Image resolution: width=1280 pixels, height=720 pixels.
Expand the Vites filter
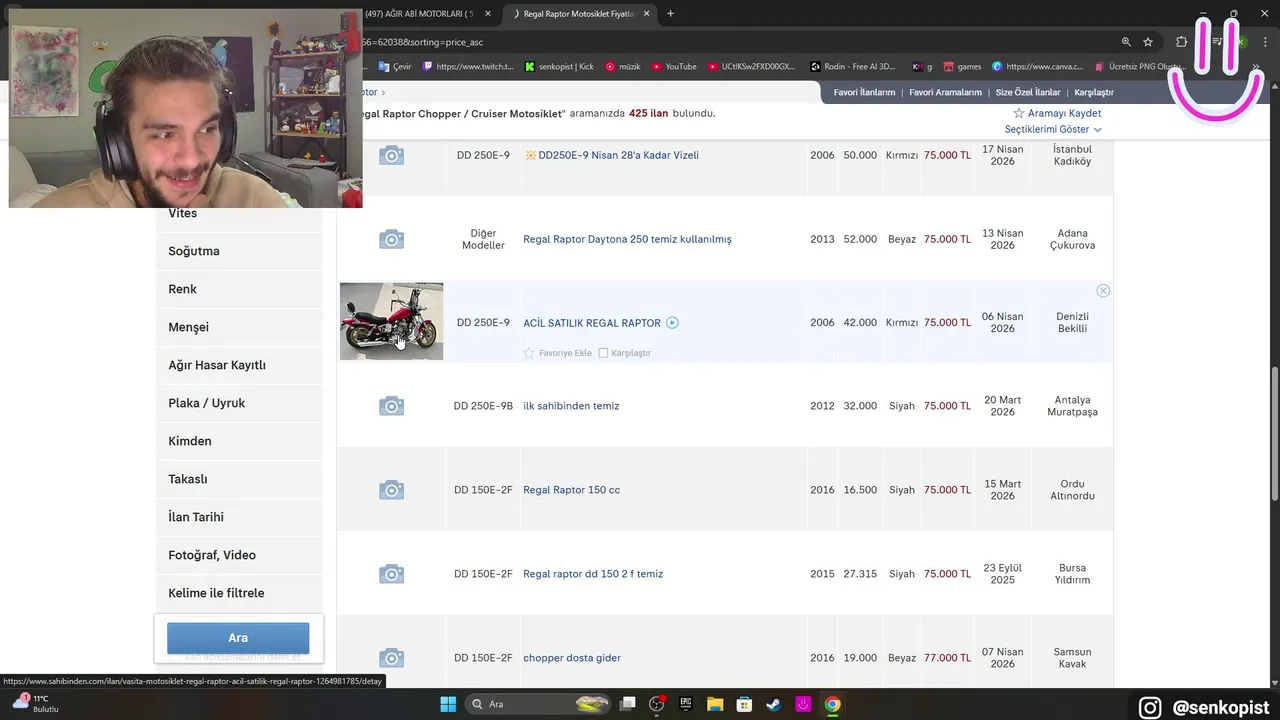pyautogui.click(x=239, y=213)
